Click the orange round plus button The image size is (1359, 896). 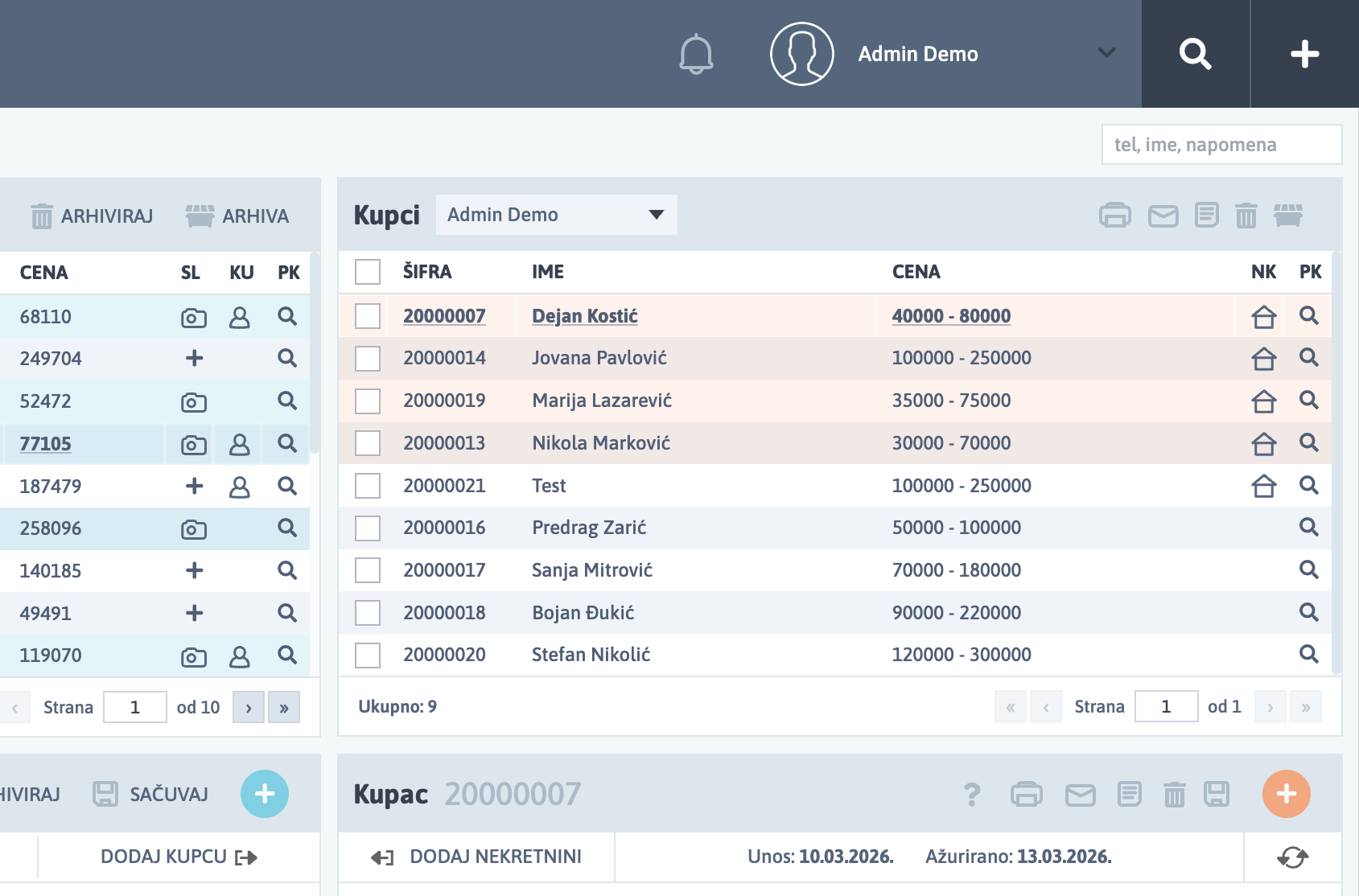(x=1287, y=794)
